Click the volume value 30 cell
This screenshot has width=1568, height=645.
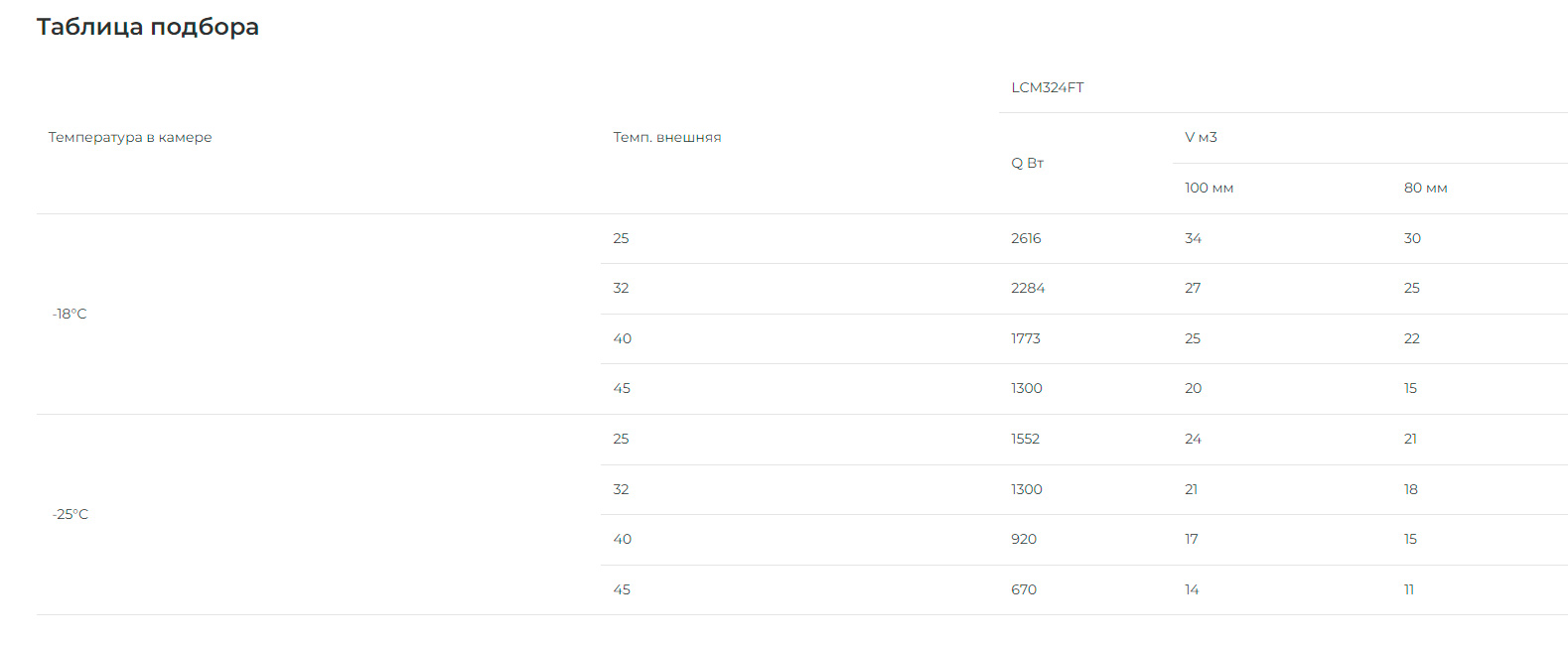point(1412,238)
